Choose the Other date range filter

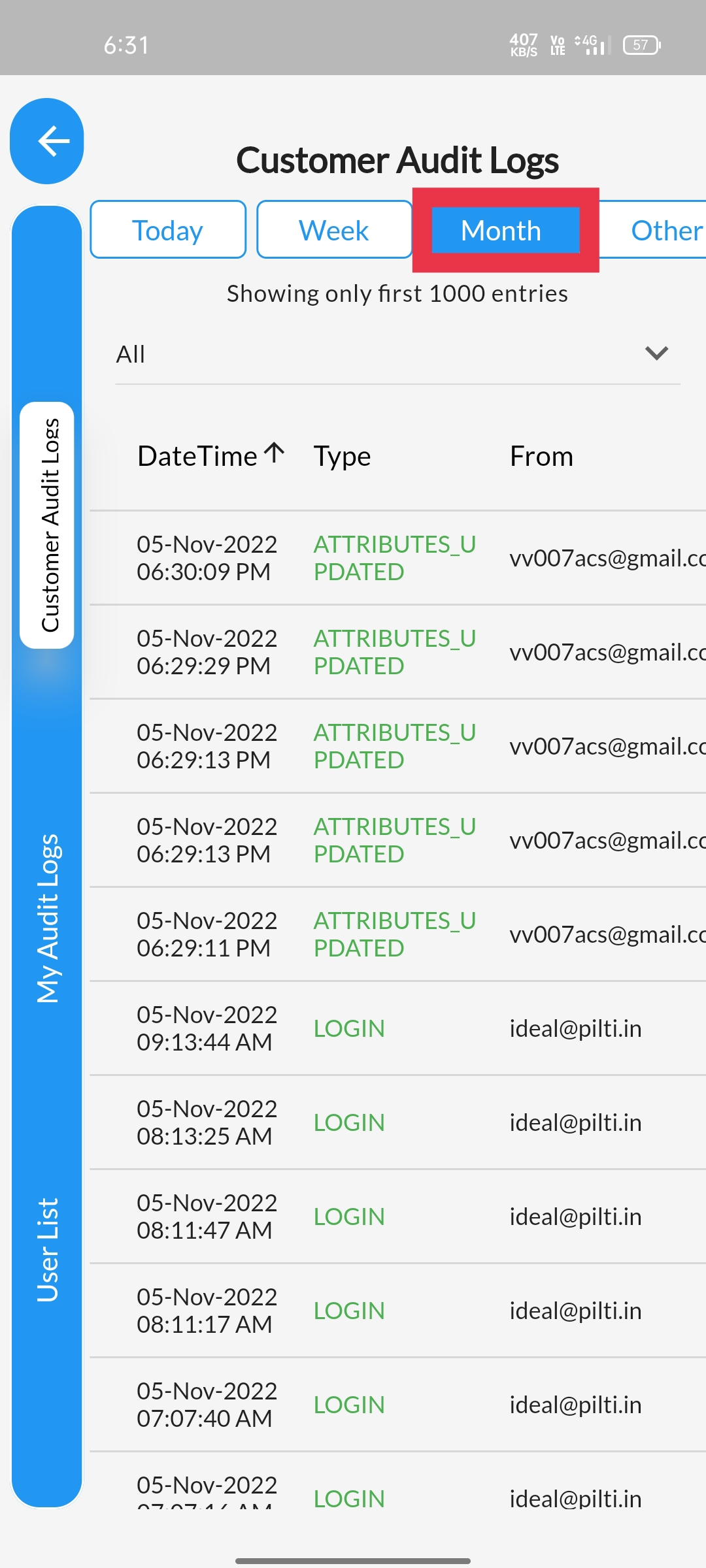[x=654, y=230]
